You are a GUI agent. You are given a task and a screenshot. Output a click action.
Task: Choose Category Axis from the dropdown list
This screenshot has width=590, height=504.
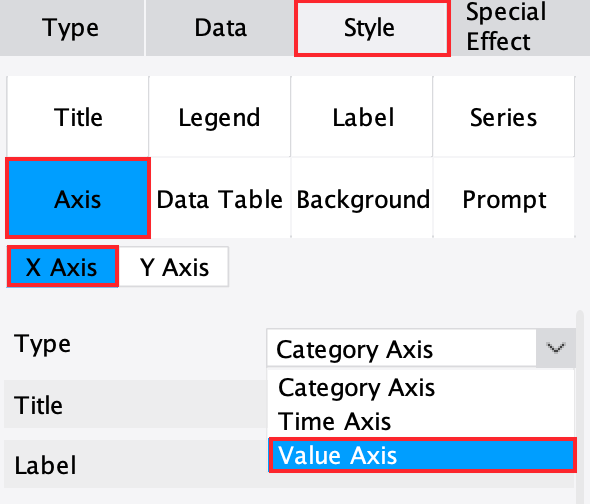click(x=421, y=387)
